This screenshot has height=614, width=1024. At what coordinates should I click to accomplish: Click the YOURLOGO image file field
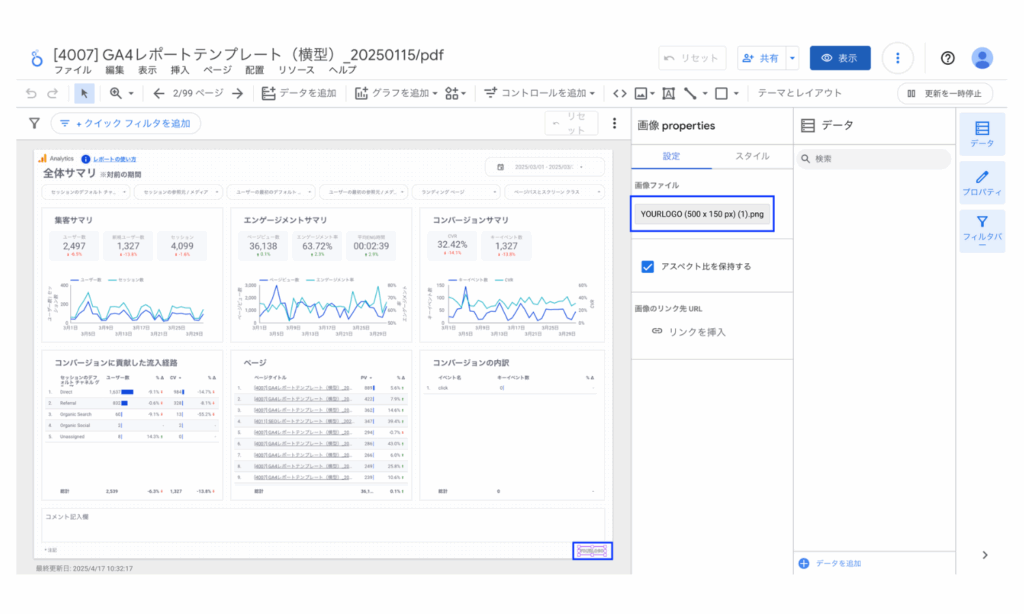tap(702, 214)
